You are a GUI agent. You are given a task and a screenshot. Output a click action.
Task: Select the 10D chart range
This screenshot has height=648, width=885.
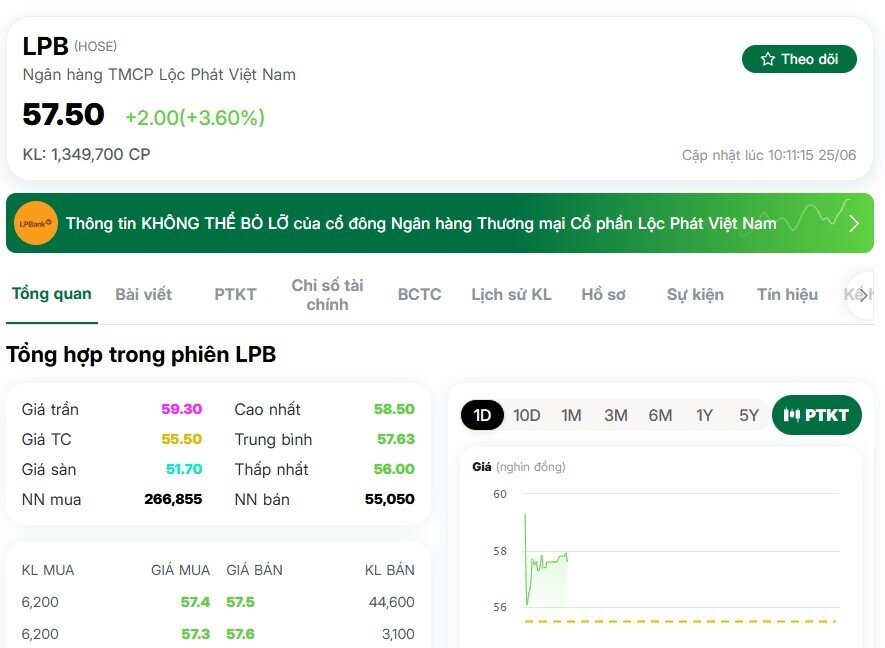(x=527, y=415)
